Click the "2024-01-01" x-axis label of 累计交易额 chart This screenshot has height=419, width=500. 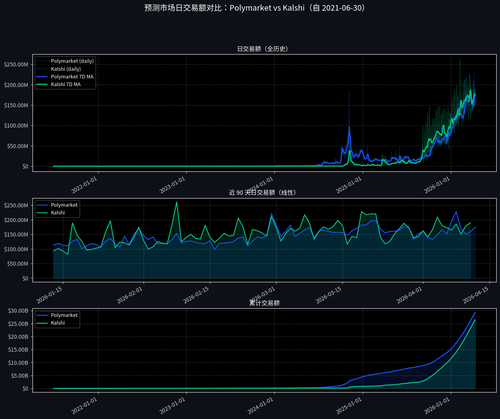pyautogui.click(x=260, y=406)
